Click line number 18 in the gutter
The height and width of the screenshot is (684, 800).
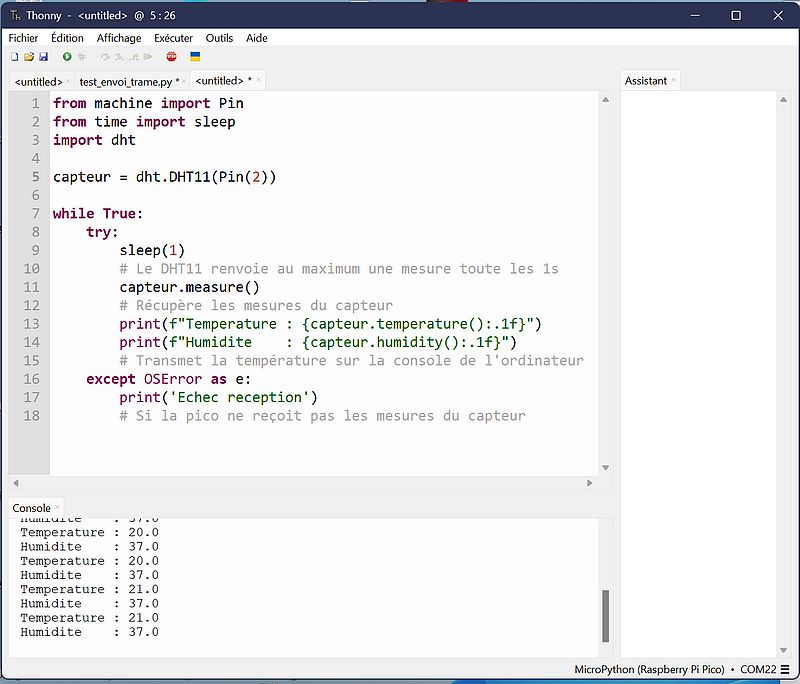point(31,416)
